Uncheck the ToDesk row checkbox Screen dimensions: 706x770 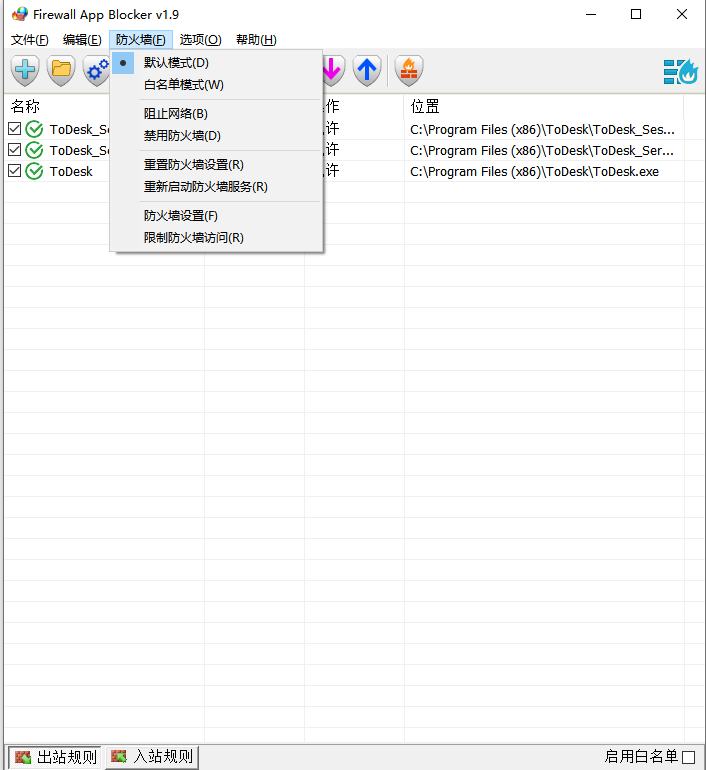(15, 170)
